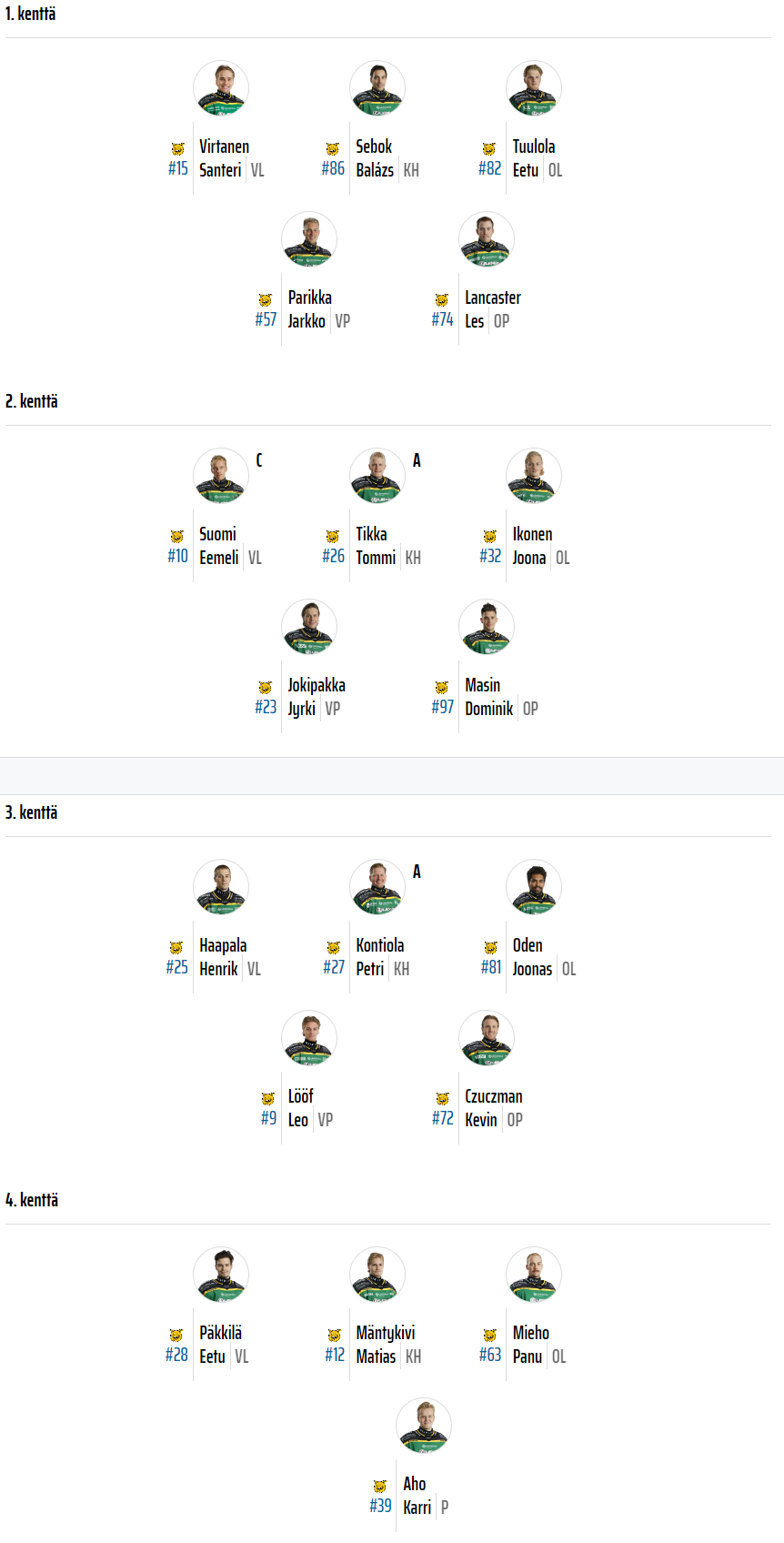Open Jarkko Parikka's portrait photo
Image resolution: width=784 pixels, height=1543 pixels.
(x=309, y=239)
